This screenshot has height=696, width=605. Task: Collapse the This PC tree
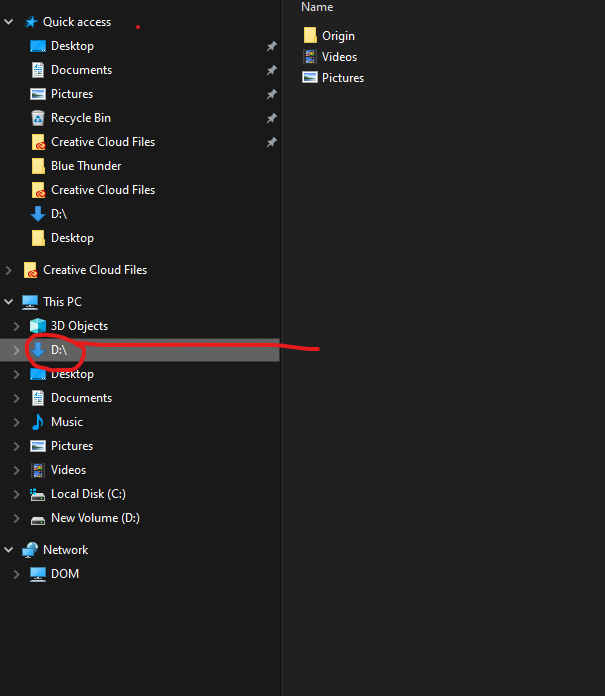(x=8, y=302)
